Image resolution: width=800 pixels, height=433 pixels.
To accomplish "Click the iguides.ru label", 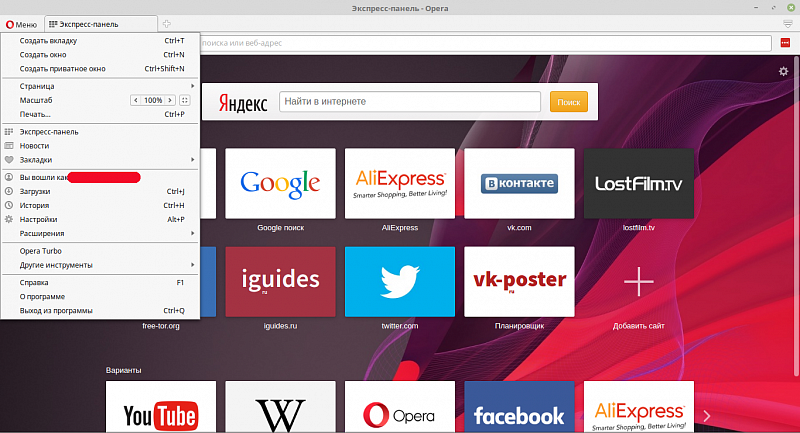I will click(281, 325).
